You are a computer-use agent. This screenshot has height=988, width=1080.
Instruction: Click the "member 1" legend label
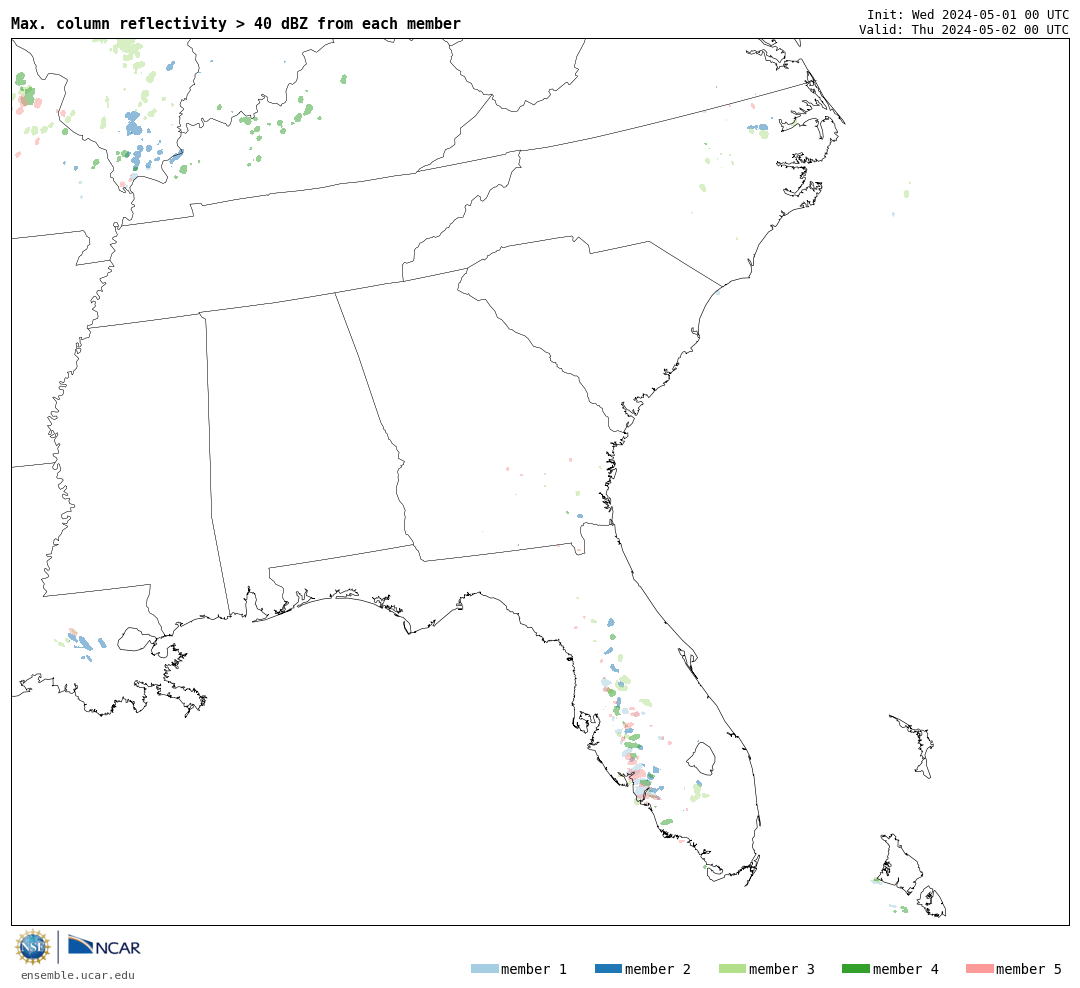534,969
